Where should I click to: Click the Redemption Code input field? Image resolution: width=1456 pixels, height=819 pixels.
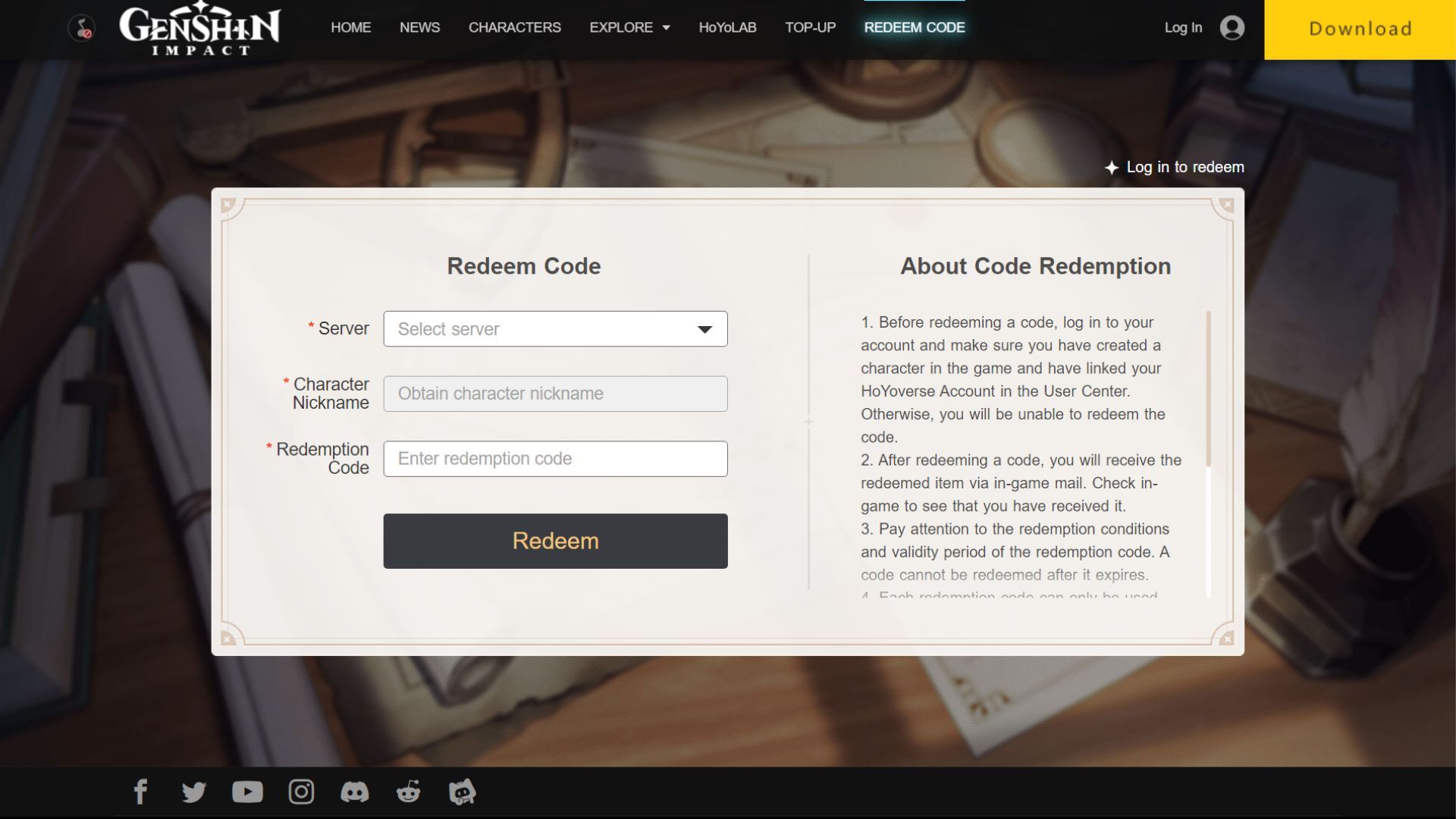[x=555, y=458]
